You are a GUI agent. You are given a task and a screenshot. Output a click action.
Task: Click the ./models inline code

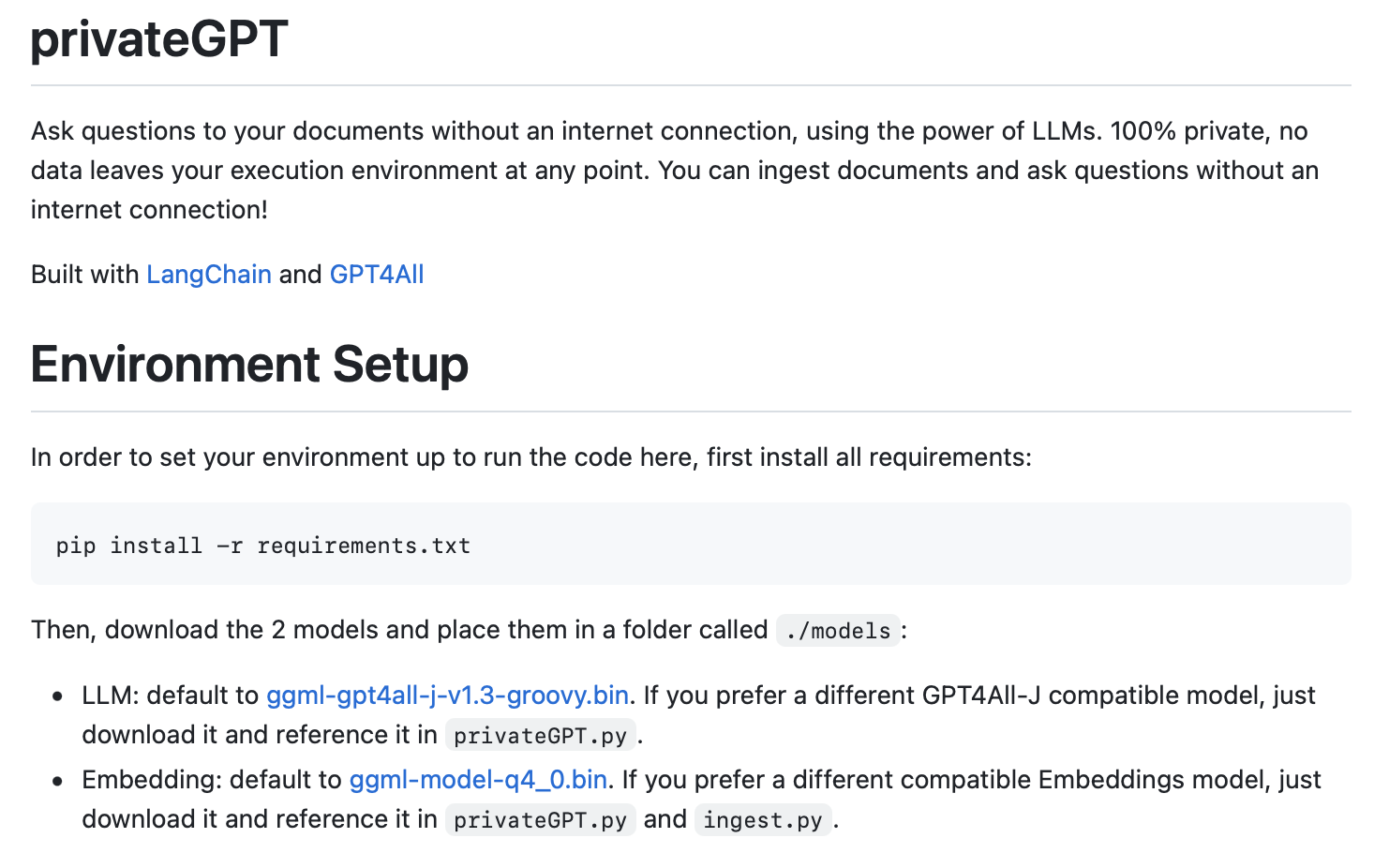[838, 631]
